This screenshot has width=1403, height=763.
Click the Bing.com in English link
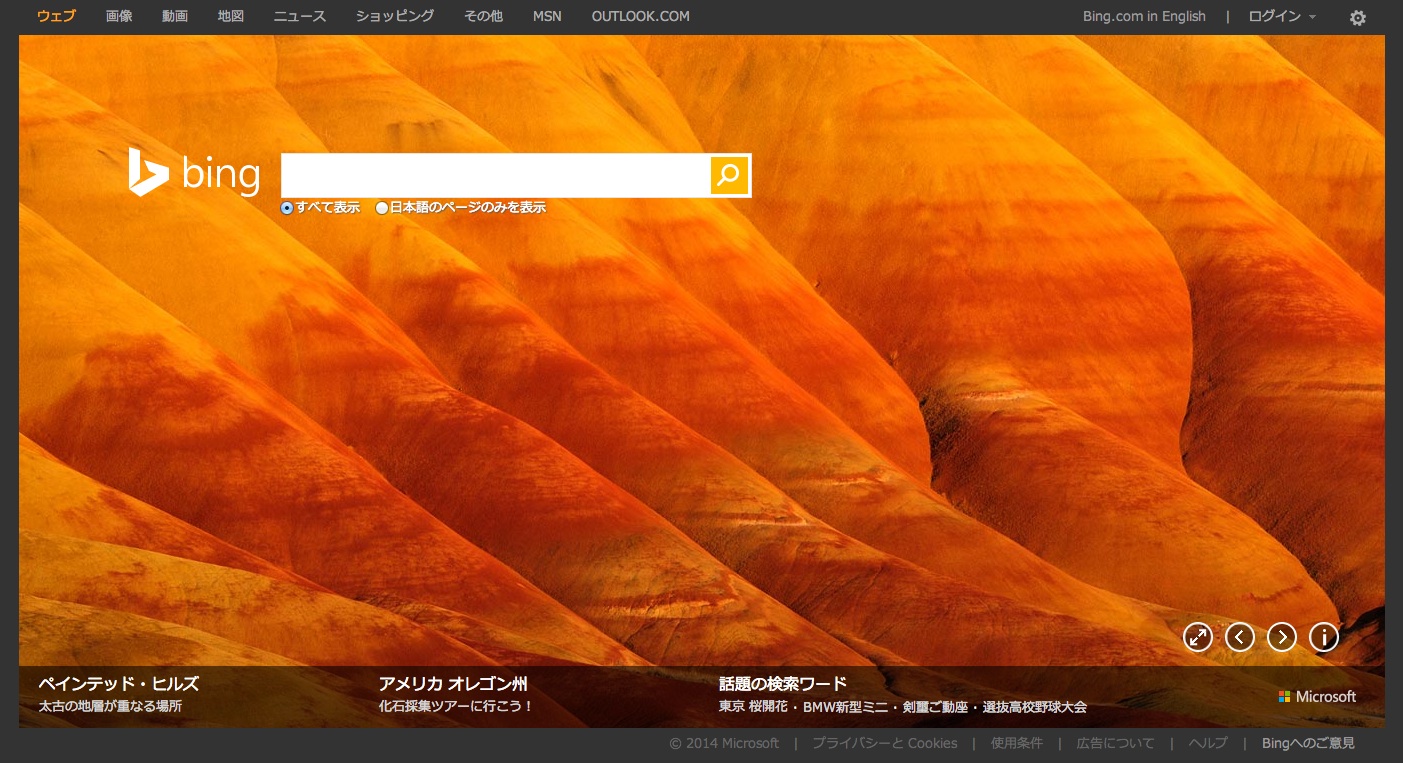click(1144, 16)
